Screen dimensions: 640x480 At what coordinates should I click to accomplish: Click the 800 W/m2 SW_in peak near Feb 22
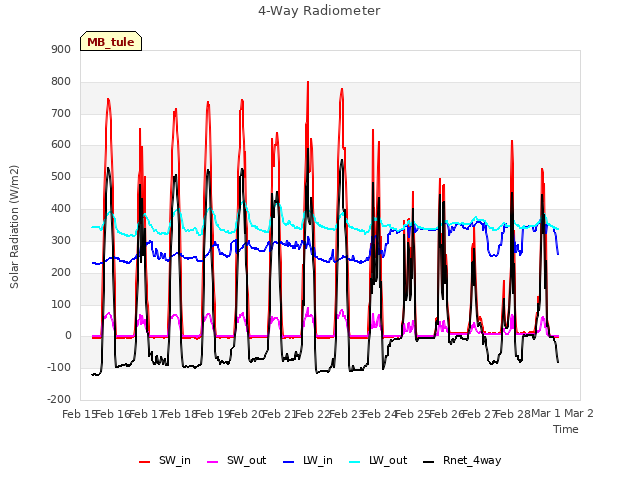(x=308, y=82)
